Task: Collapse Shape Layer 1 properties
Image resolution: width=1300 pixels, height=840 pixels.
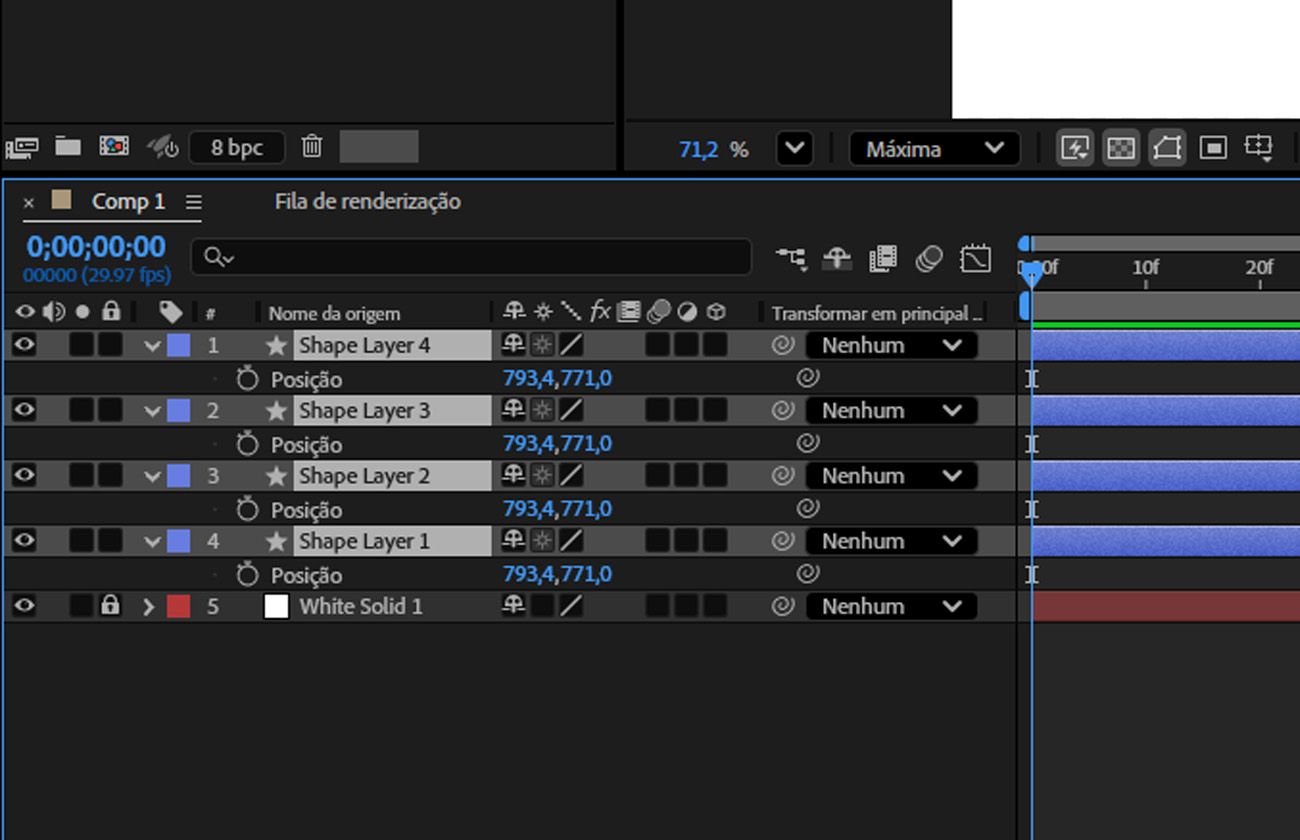Action: point(152,541)
